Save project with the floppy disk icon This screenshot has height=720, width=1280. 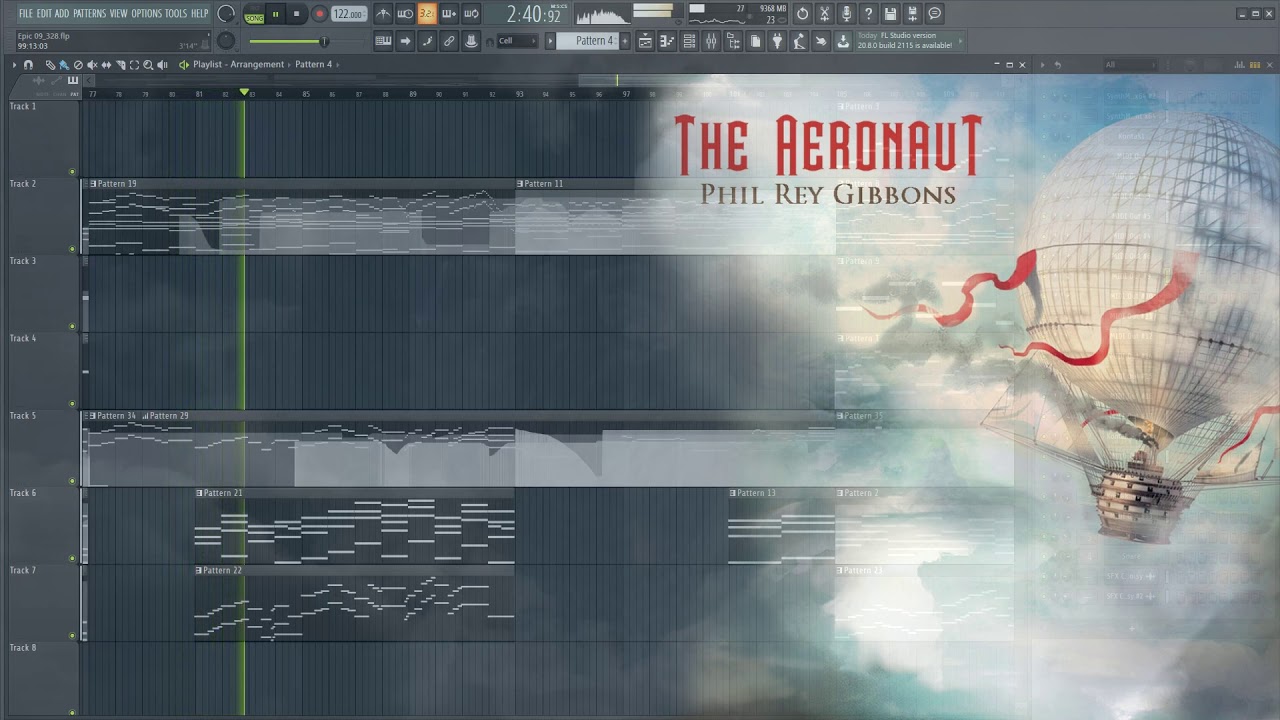coord(890,14)
